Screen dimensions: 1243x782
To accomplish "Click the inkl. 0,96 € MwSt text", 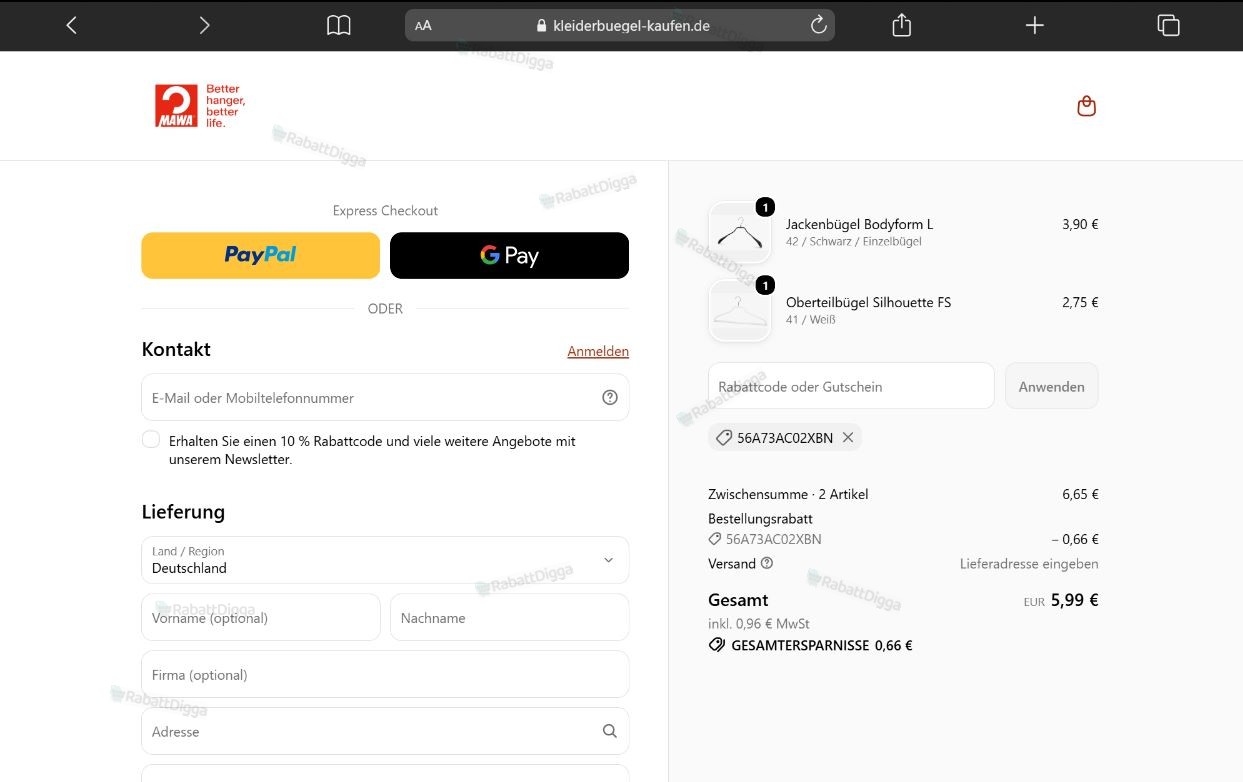I will [x=759, y=623].
